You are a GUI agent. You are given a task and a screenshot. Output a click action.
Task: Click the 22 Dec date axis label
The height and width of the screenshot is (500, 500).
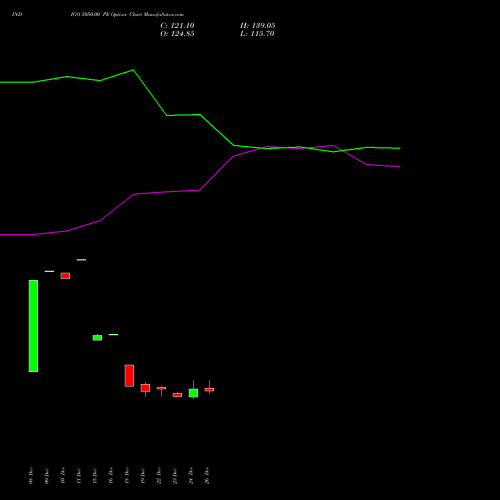coord(159,476)
